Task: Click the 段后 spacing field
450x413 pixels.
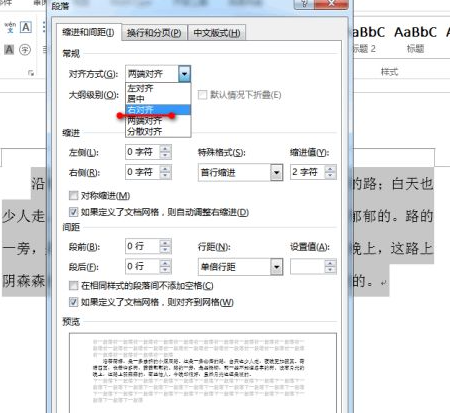Action: [x=143, y=267]
